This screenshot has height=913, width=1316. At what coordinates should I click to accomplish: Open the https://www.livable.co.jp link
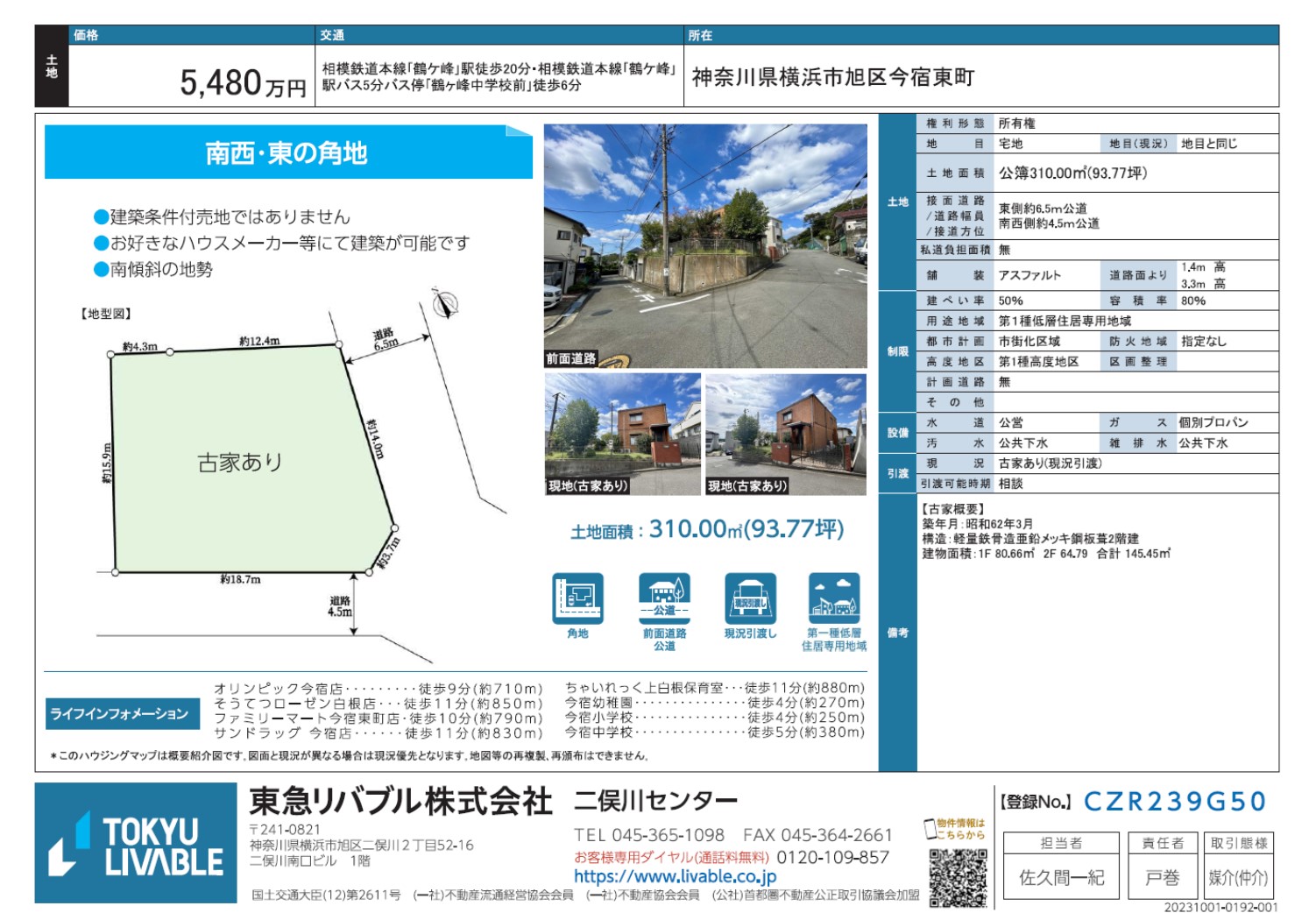click(x=675, y=876)
